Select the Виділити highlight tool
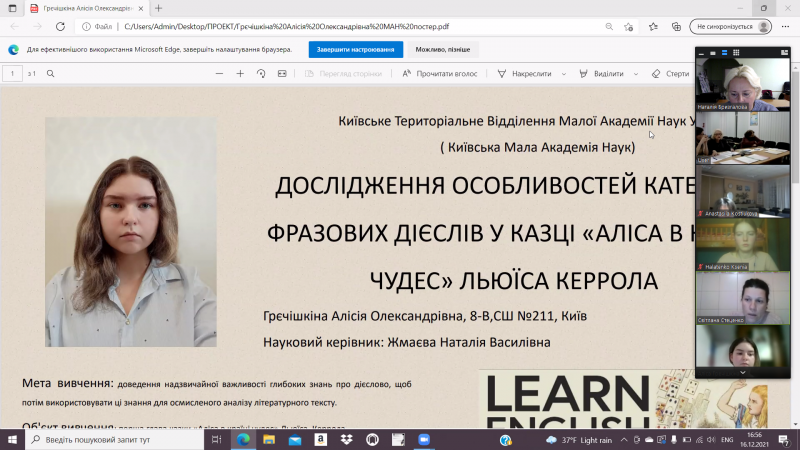Viewport: 800px width, 450px height. (x=602, y=73)
